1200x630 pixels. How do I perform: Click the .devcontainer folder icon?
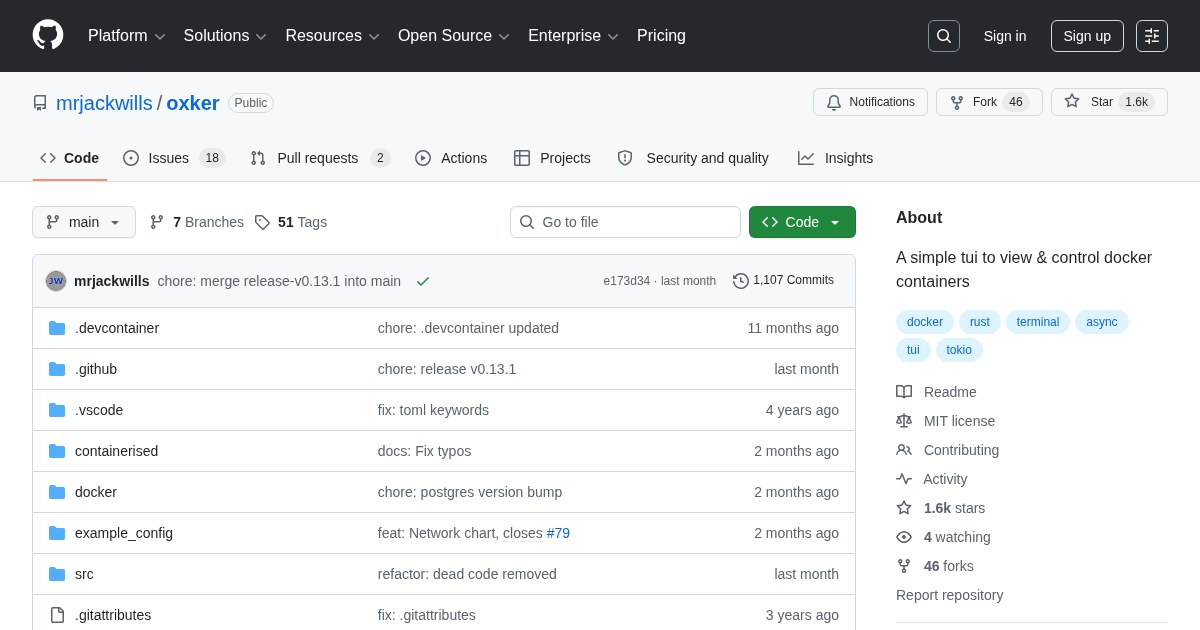(x=57, y=328)
